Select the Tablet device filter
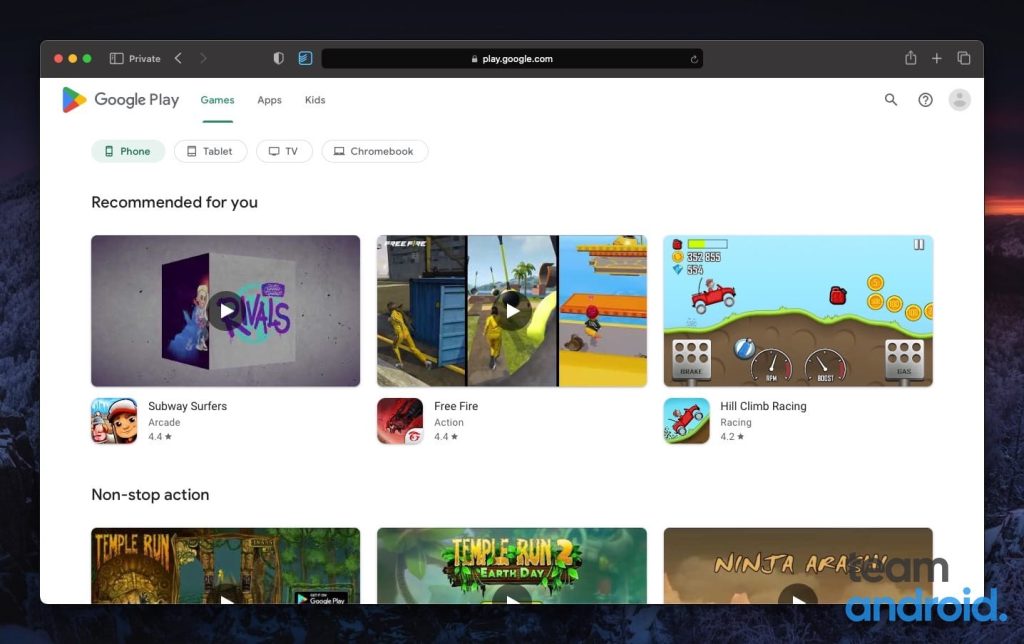The width and height of the screenshot is (1024, 644). (x=210, y=152)
